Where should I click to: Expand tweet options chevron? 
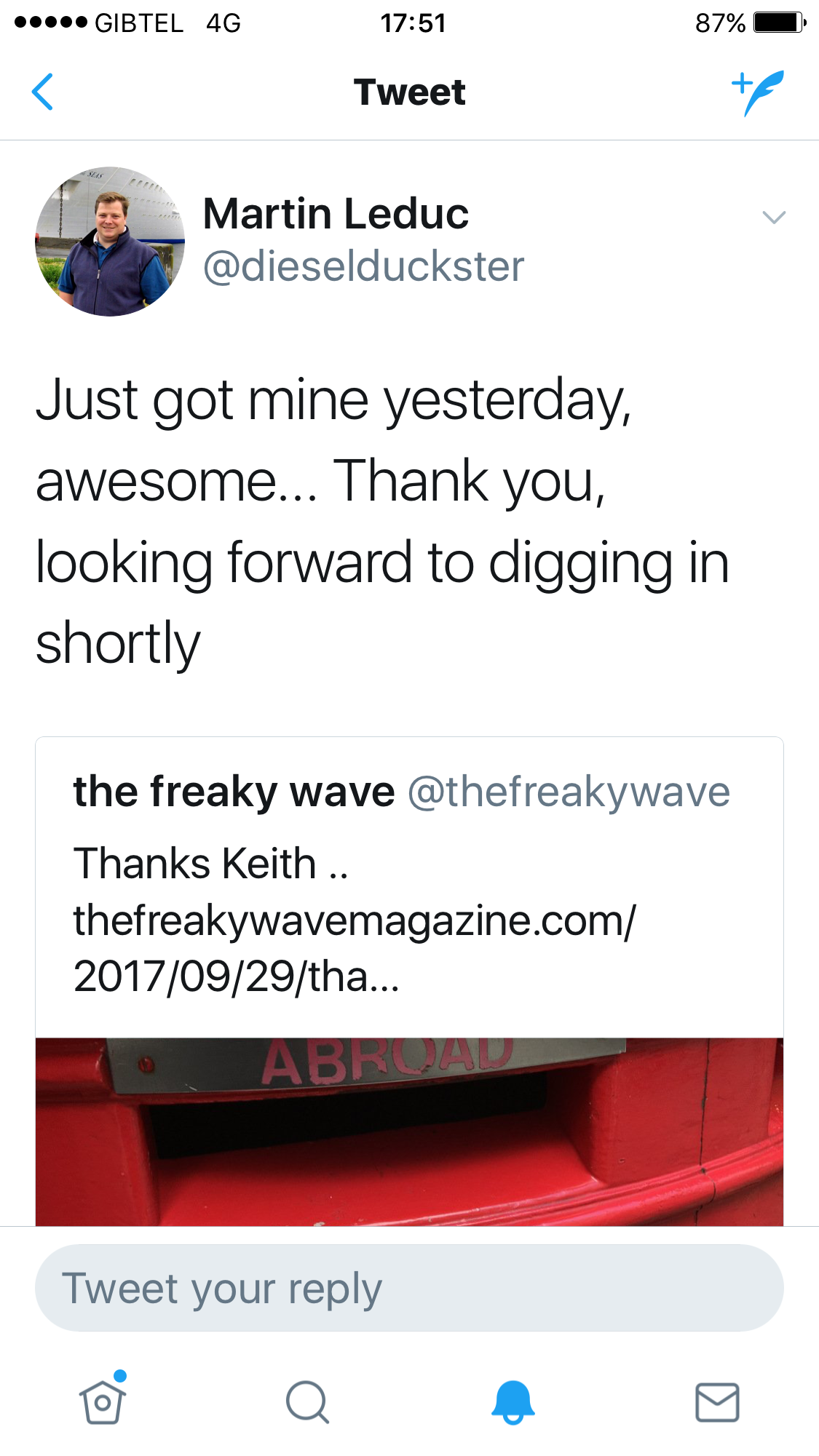coord(773,217)
